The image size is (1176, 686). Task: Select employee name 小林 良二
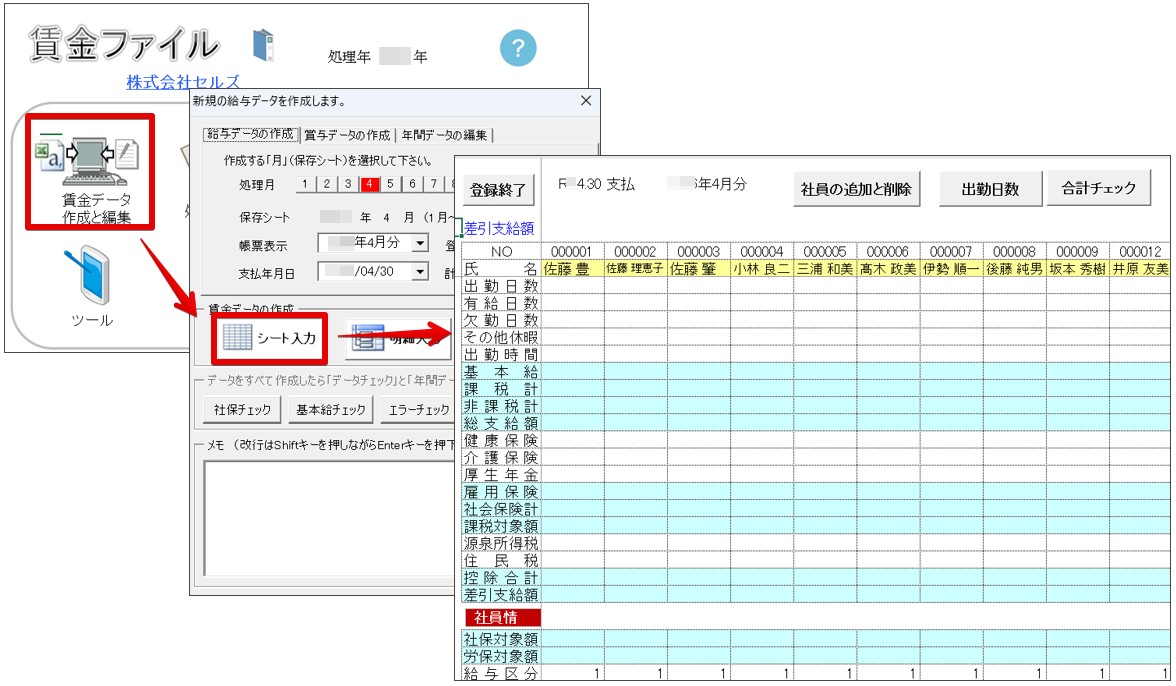[761, 268]
